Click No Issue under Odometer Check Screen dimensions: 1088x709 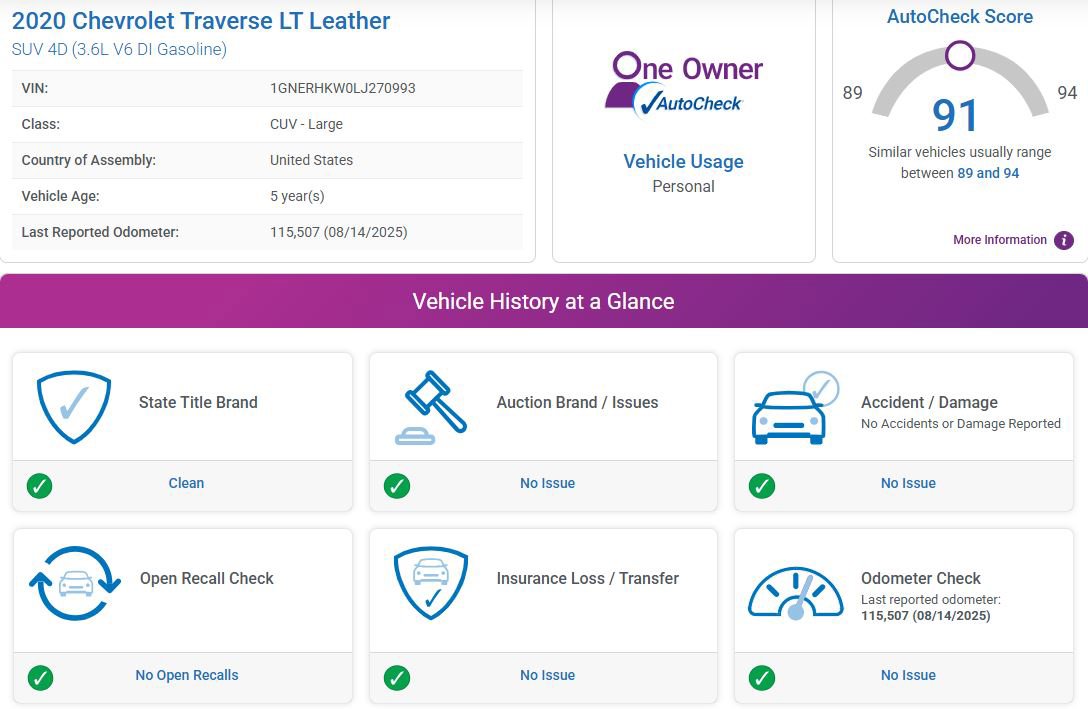pyautogui.click(x=908, y=675)
